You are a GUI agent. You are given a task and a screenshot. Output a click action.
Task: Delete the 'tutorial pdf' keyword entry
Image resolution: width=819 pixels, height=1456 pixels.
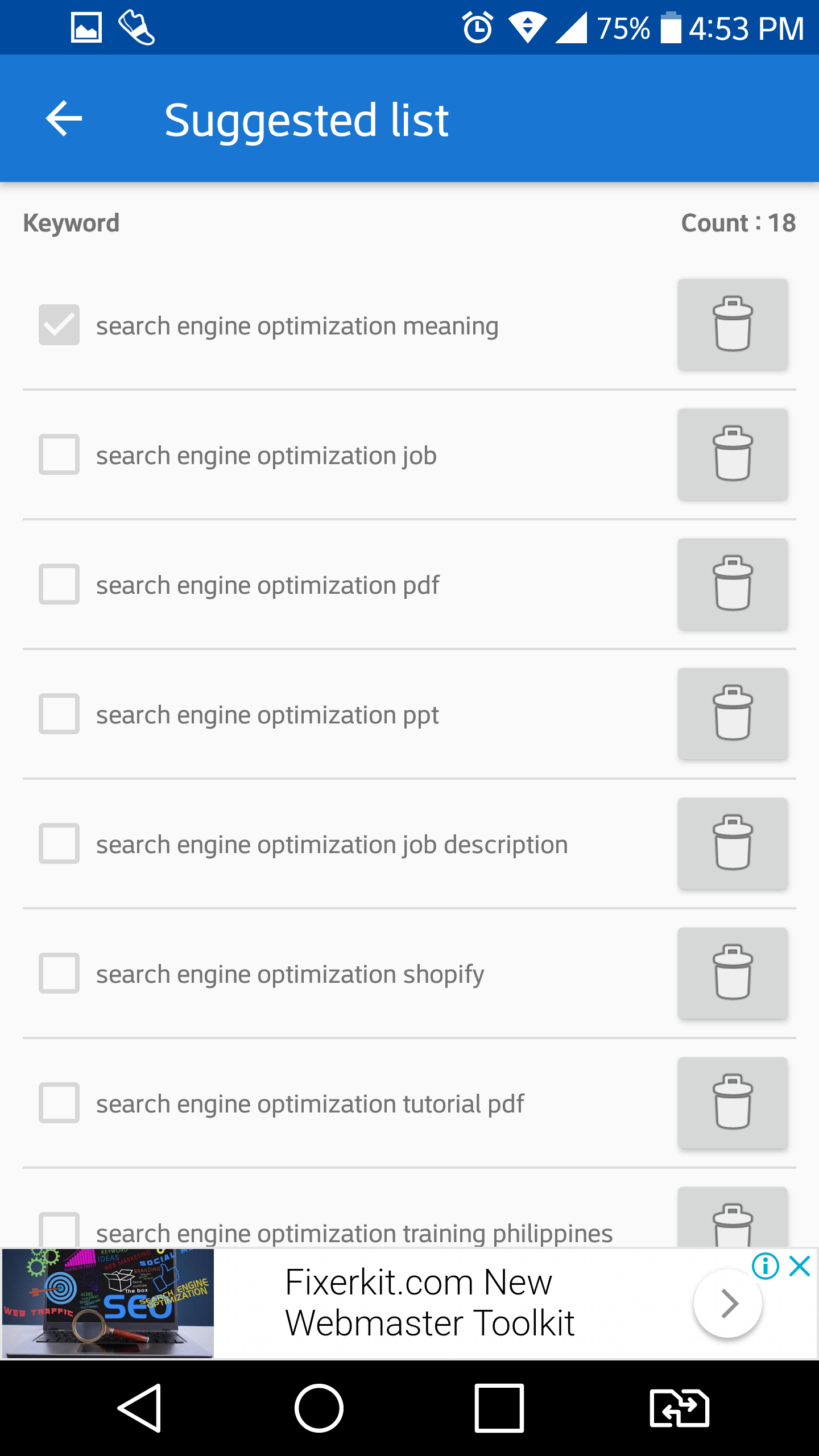pos(733,1103)
